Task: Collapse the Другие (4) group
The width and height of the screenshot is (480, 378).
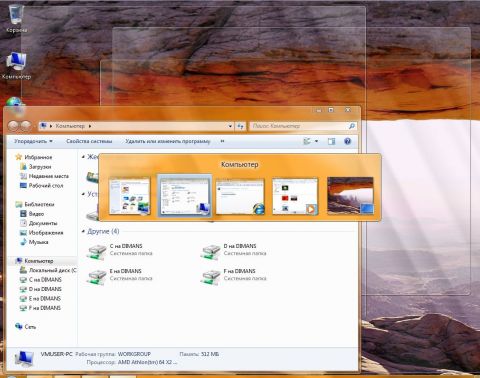Action: click(83, 231)
